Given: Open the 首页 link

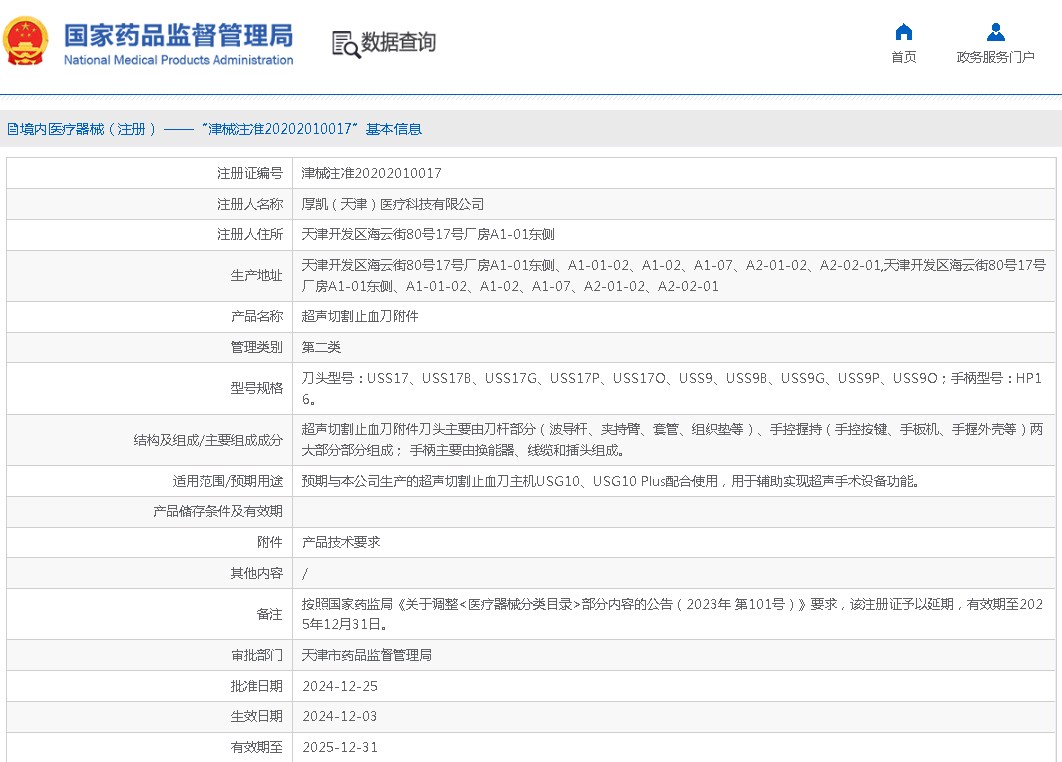Looking at the screenshot, I should pyautogui.click(x=904, y=57).
